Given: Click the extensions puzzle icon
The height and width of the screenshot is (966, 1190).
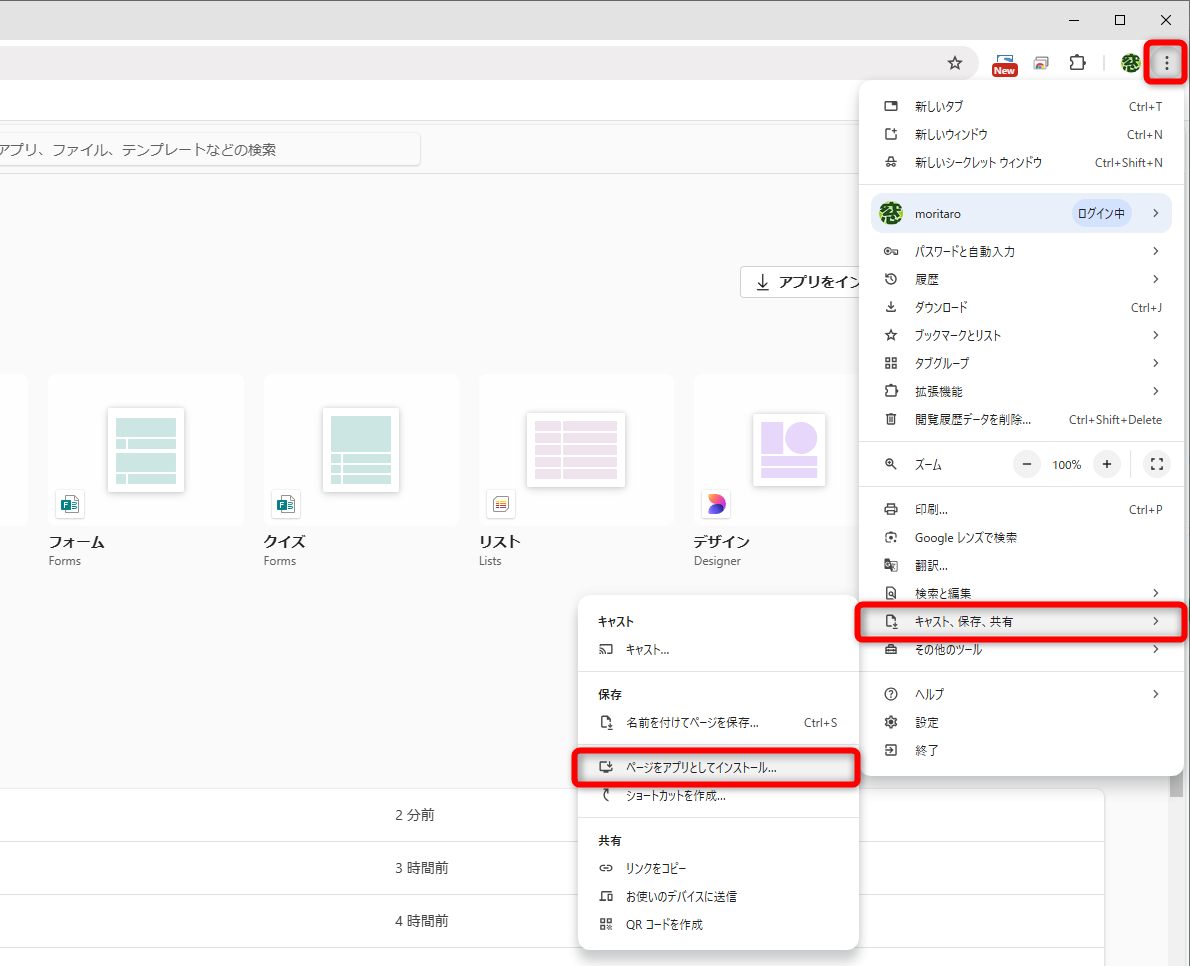Looking at the screenshot, I should (1077, 62).
